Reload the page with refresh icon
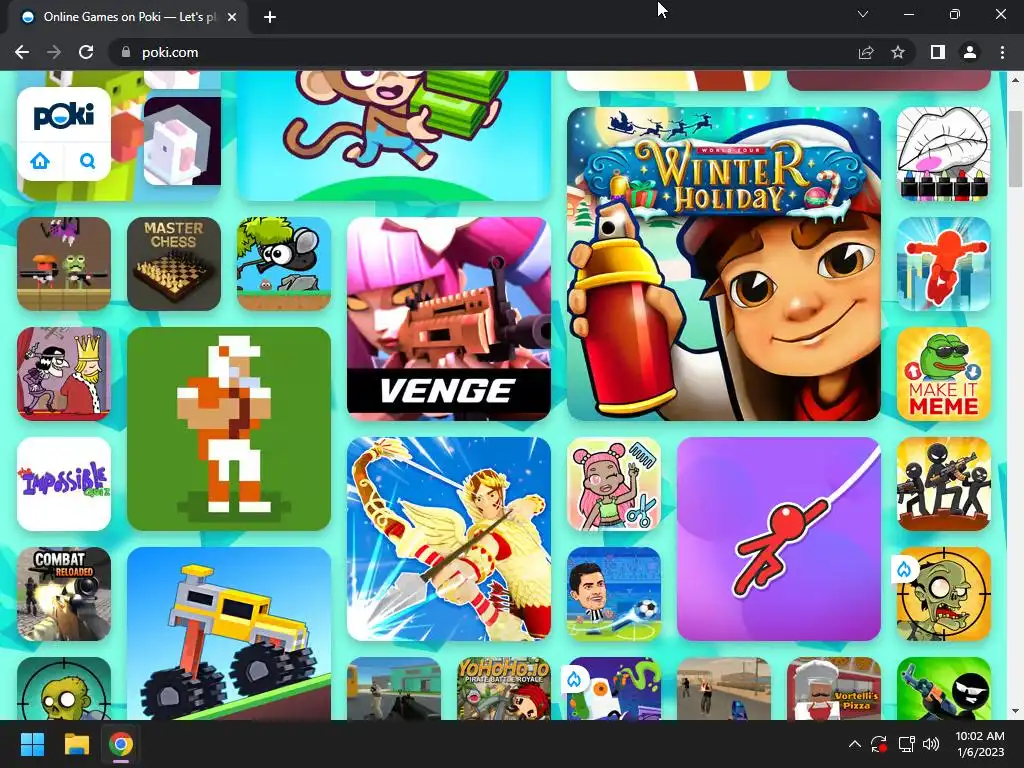 pos(86,52)
